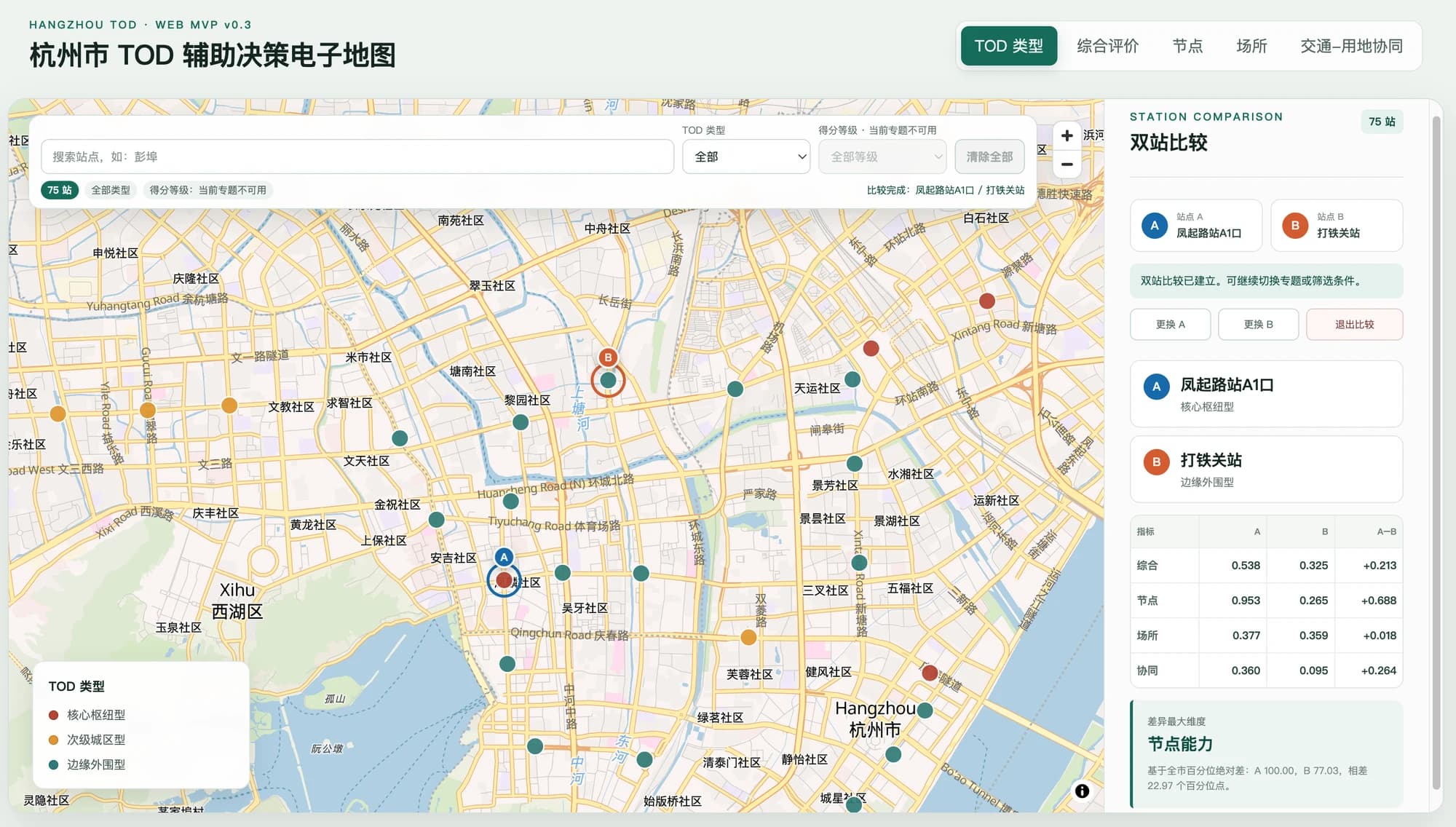Open the TOD 类型 dropdown set to 全部
This screenshot has height=827, width=1456.
(746, 157)
